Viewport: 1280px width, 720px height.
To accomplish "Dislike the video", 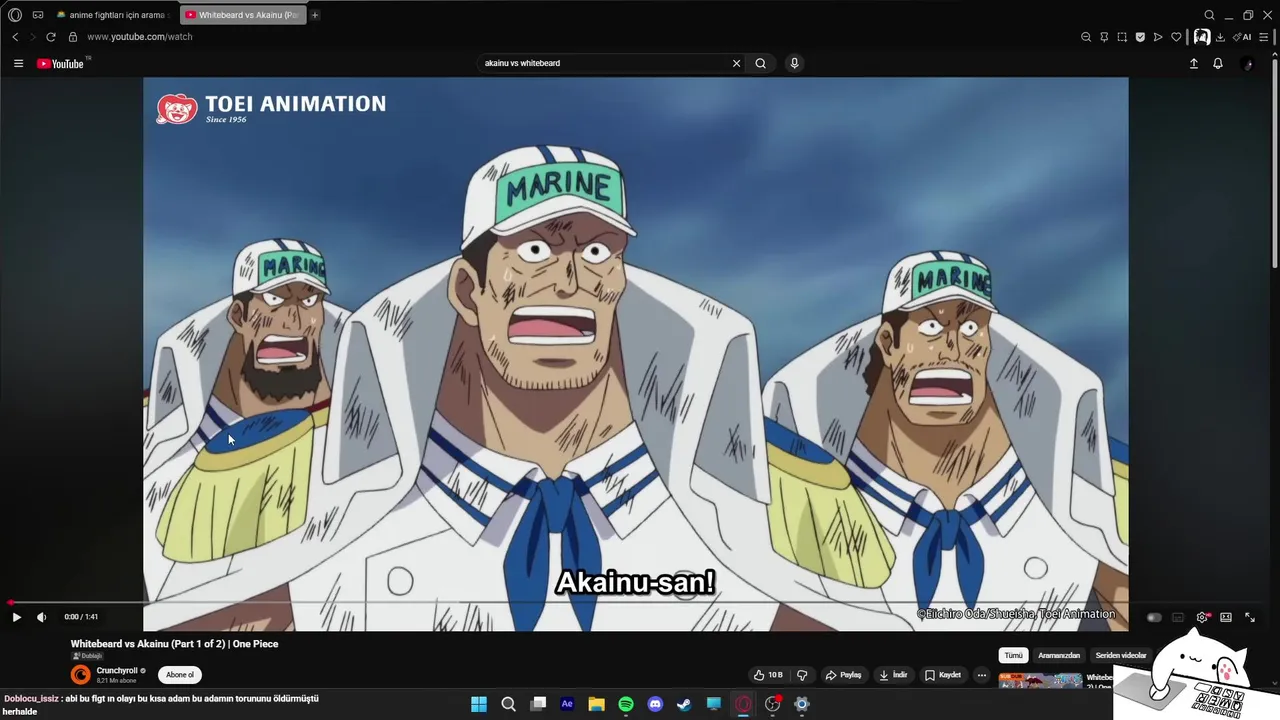I will pyautogui.click(x=801, y=675).
